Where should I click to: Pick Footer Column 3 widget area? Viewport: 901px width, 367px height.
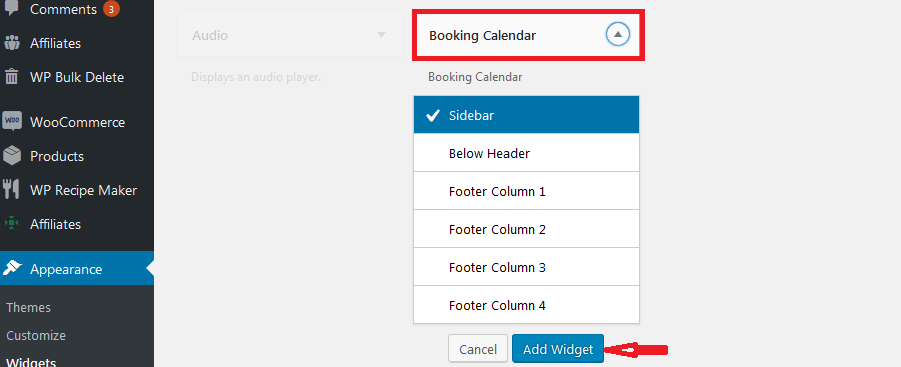526,266
